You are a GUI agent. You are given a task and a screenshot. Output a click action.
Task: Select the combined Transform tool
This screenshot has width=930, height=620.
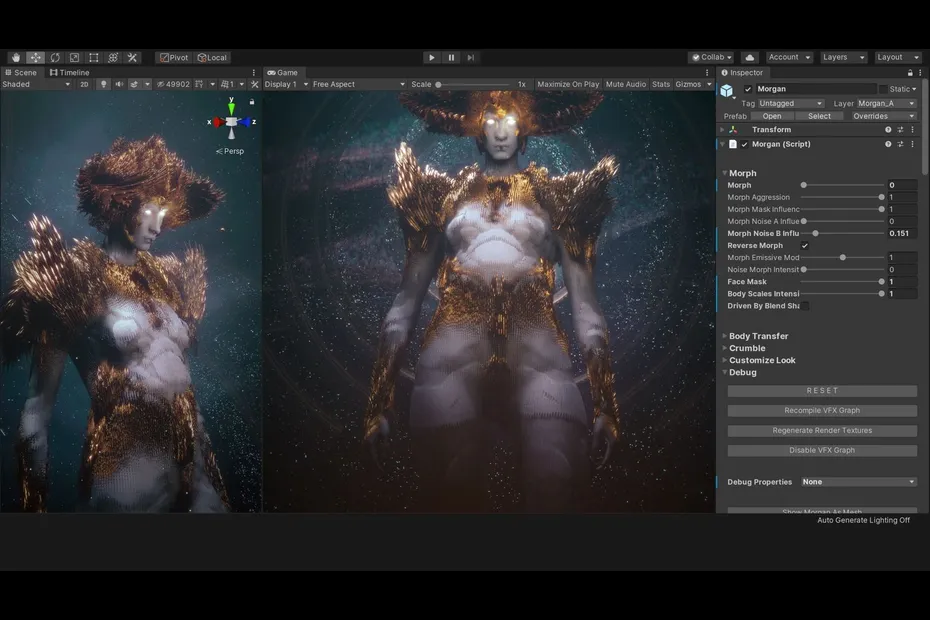(x=113, y=58)
